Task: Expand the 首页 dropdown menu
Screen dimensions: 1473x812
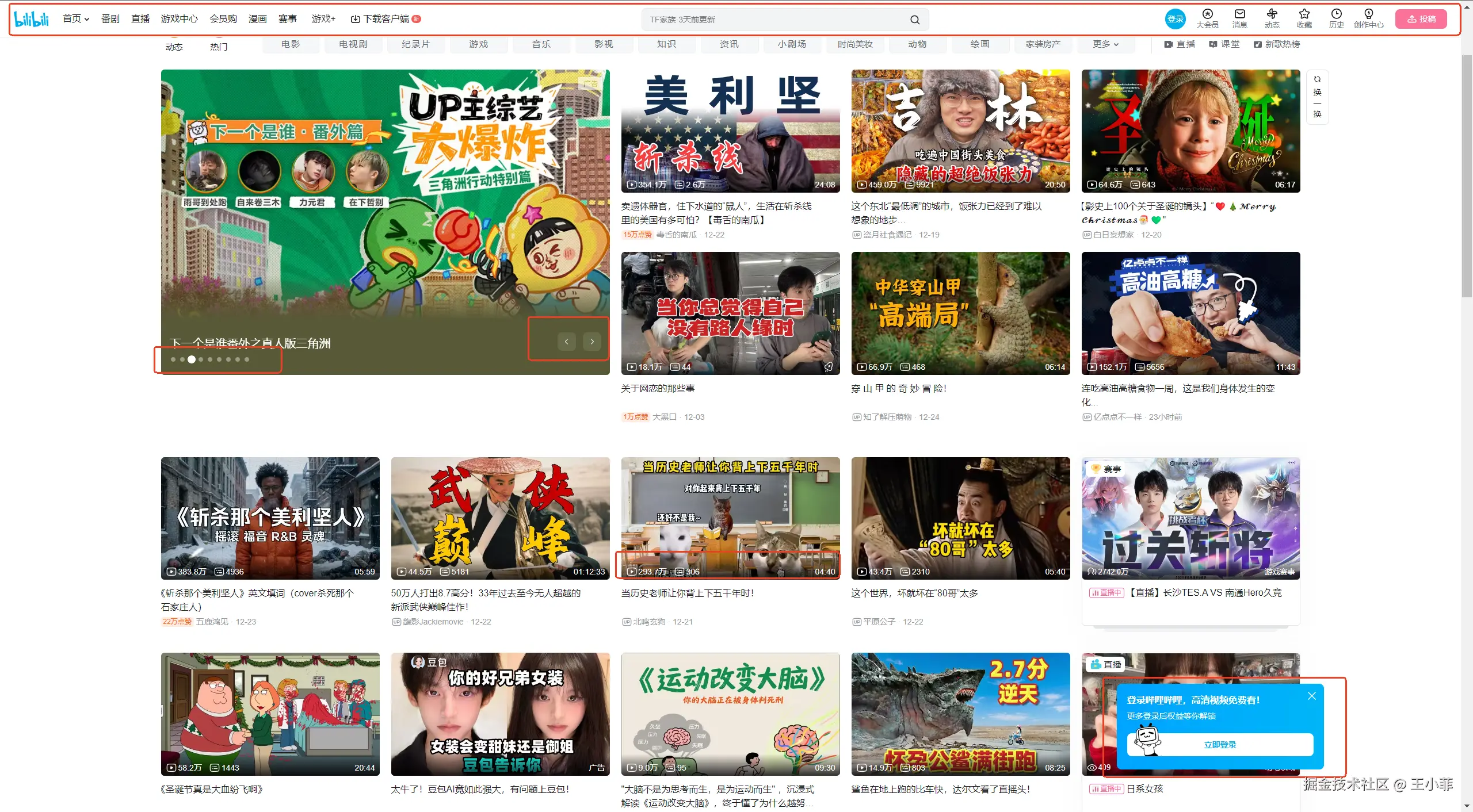Action: click(76, 19)
